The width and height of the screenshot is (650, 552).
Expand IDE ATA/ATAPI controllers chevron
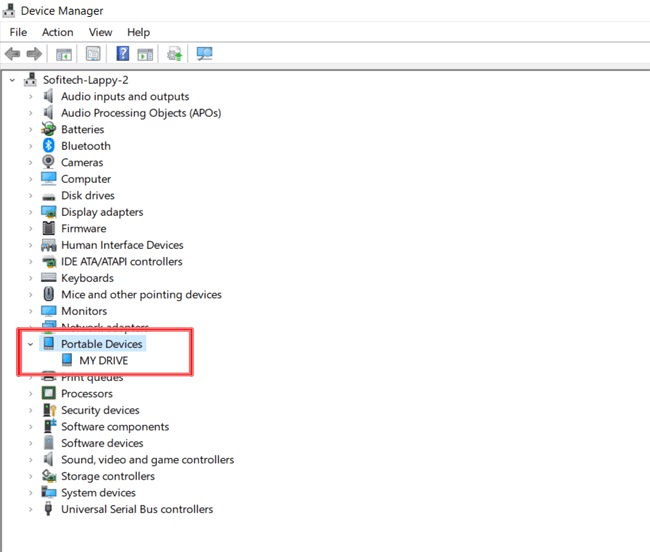[30, 261]
